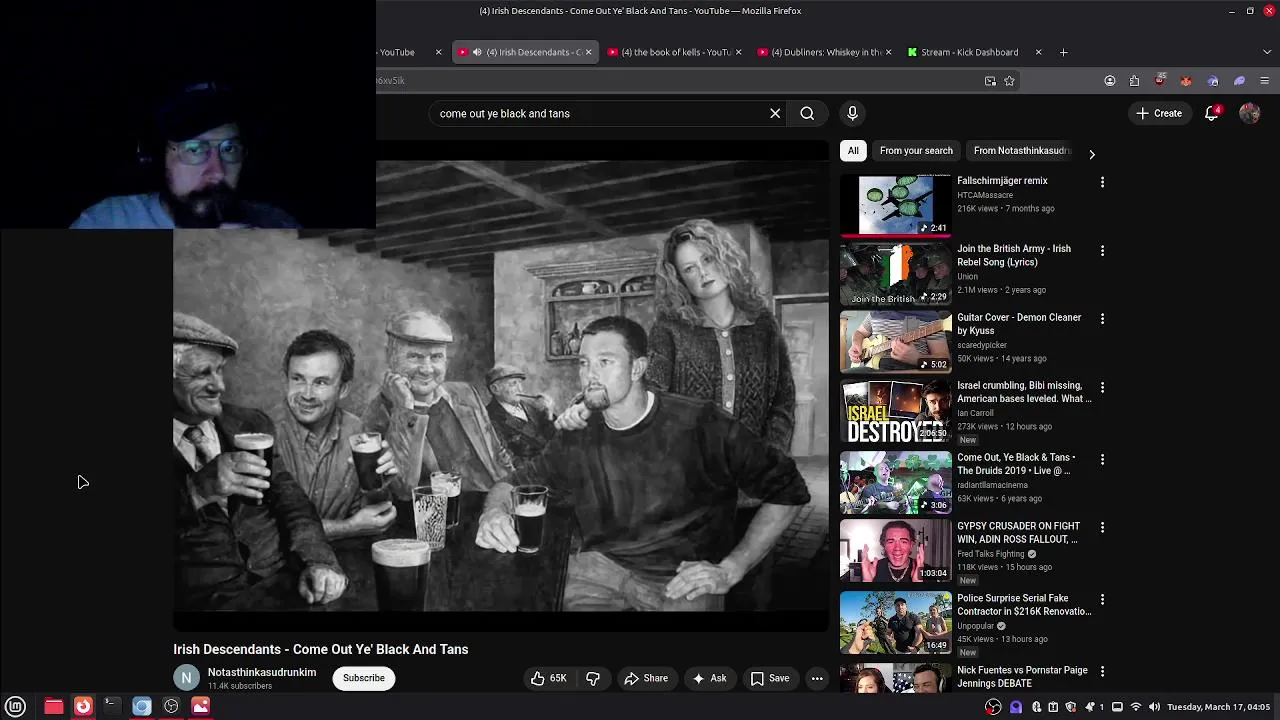Click the red extension with counter badge
The width and height of the screenshot is (1280, 720).
pos(1160,80)
